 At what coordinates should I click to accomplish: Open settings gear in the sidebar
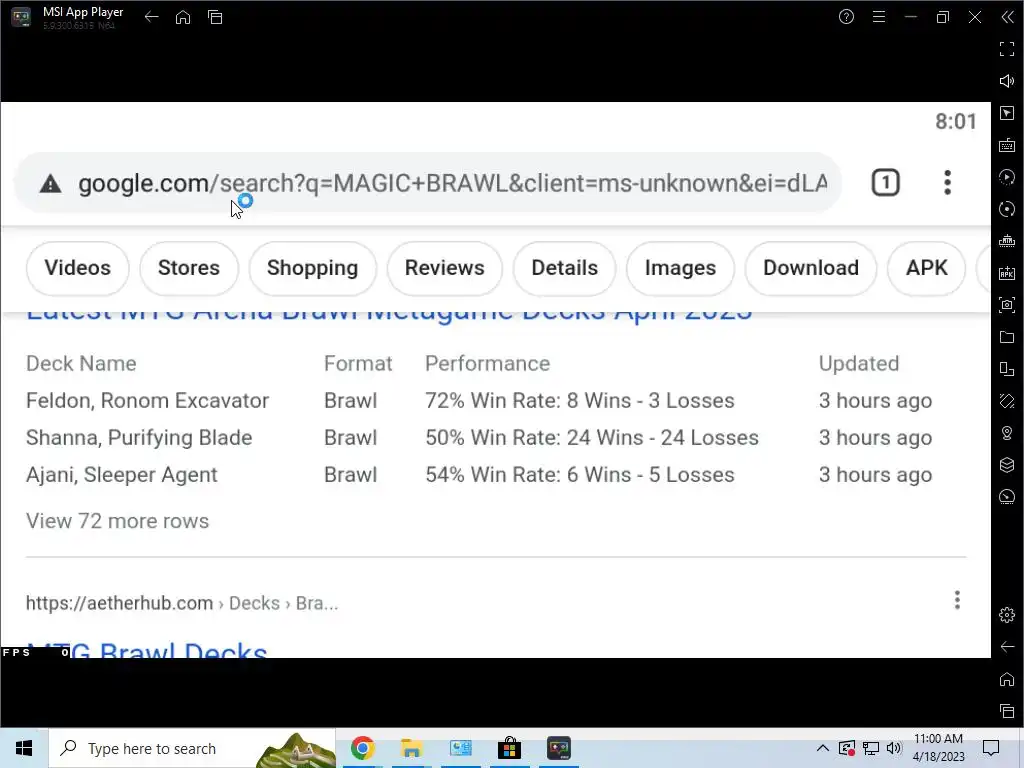[1007, 615]
